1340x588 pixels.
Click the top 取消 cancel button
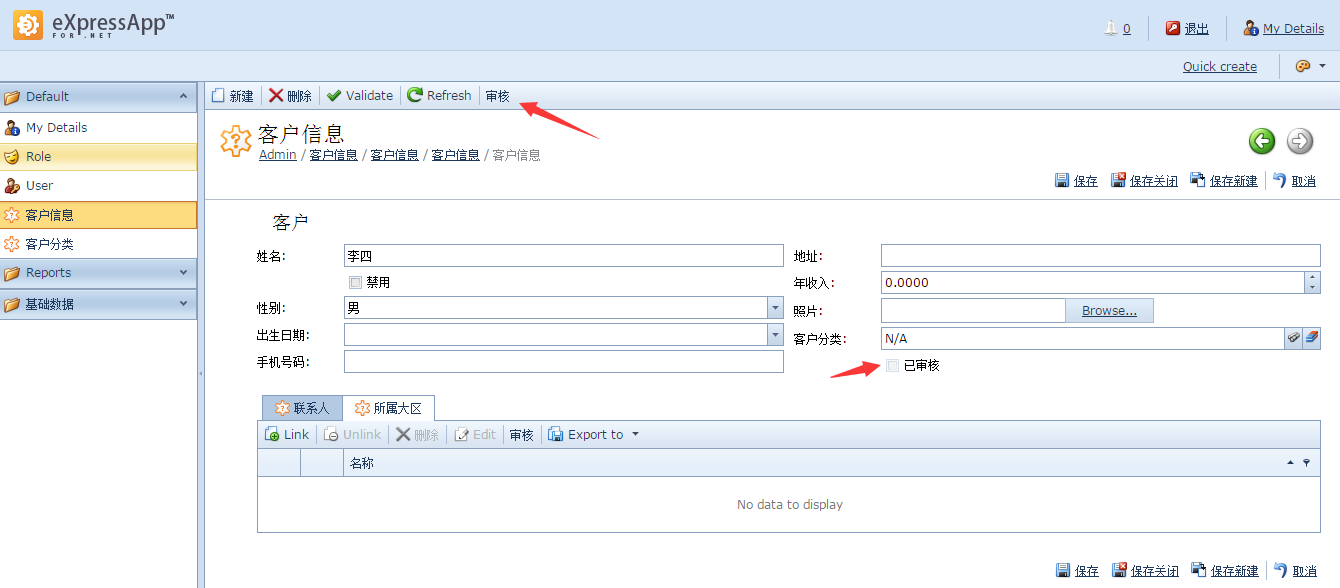[x=1295, y=181]
